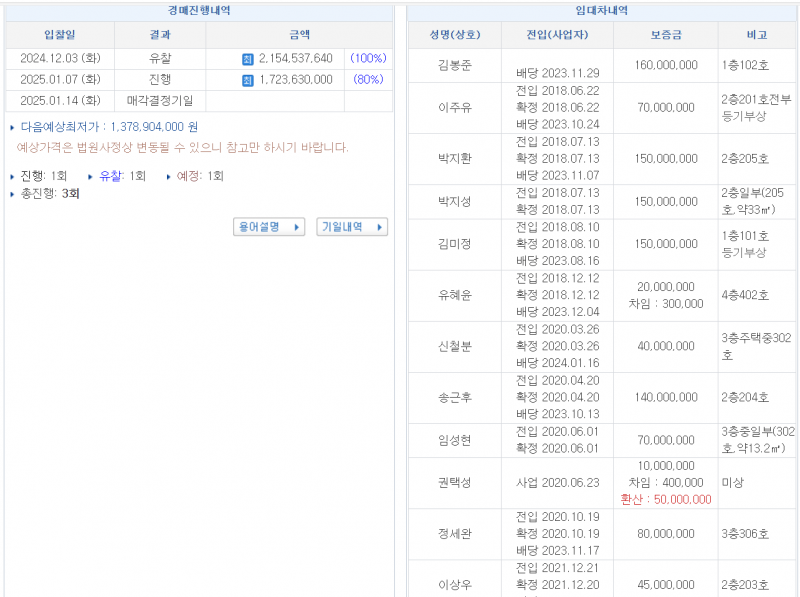Click the (100%) percentage link
The height and width of the screenshot is (597, 800).
click(367, 58)
